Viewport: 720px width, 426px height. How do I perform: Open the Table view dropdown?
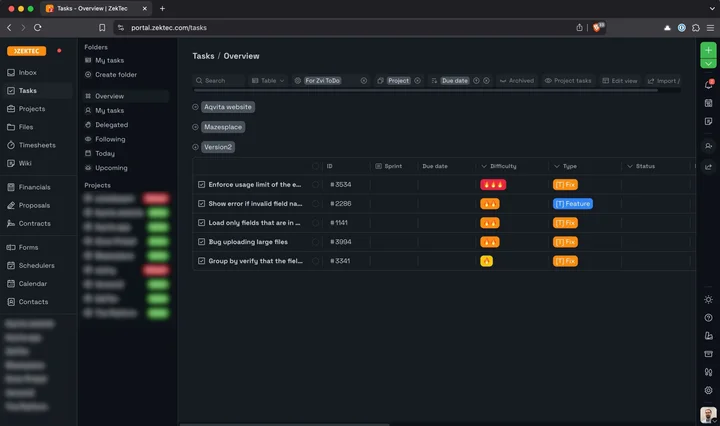coord(268,81)
